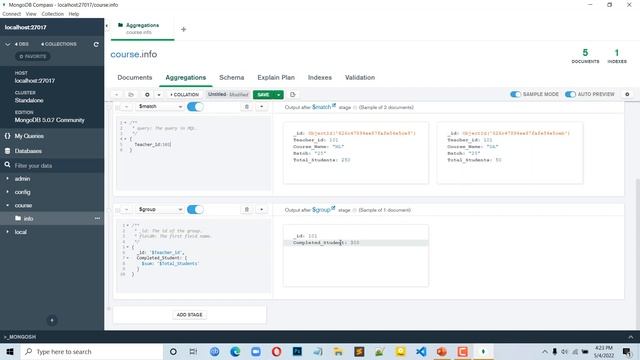This screenshot has height=360, width=640.
Task: Expand the admin database tree
Action: click(7, 179)
